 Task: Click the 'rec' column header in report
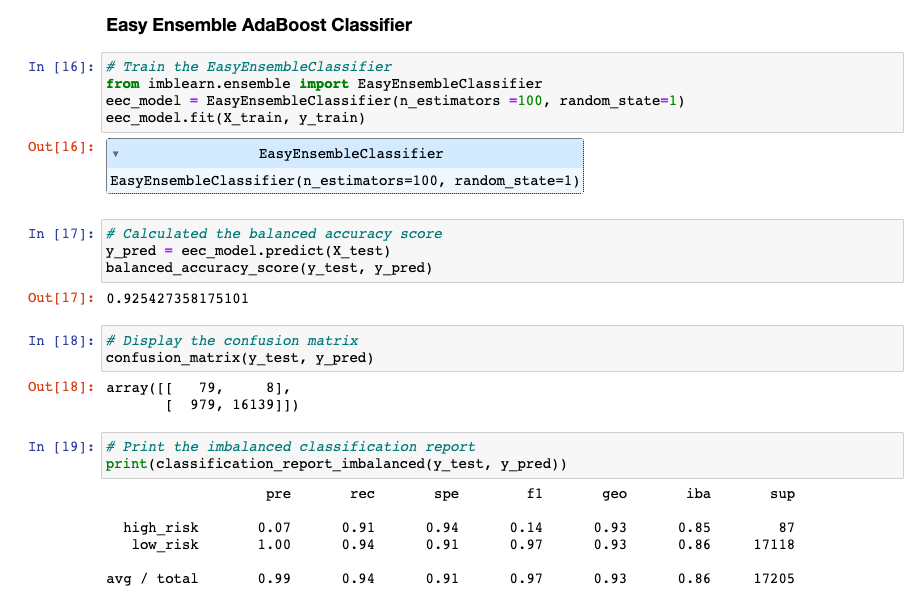tap(362, 495)
